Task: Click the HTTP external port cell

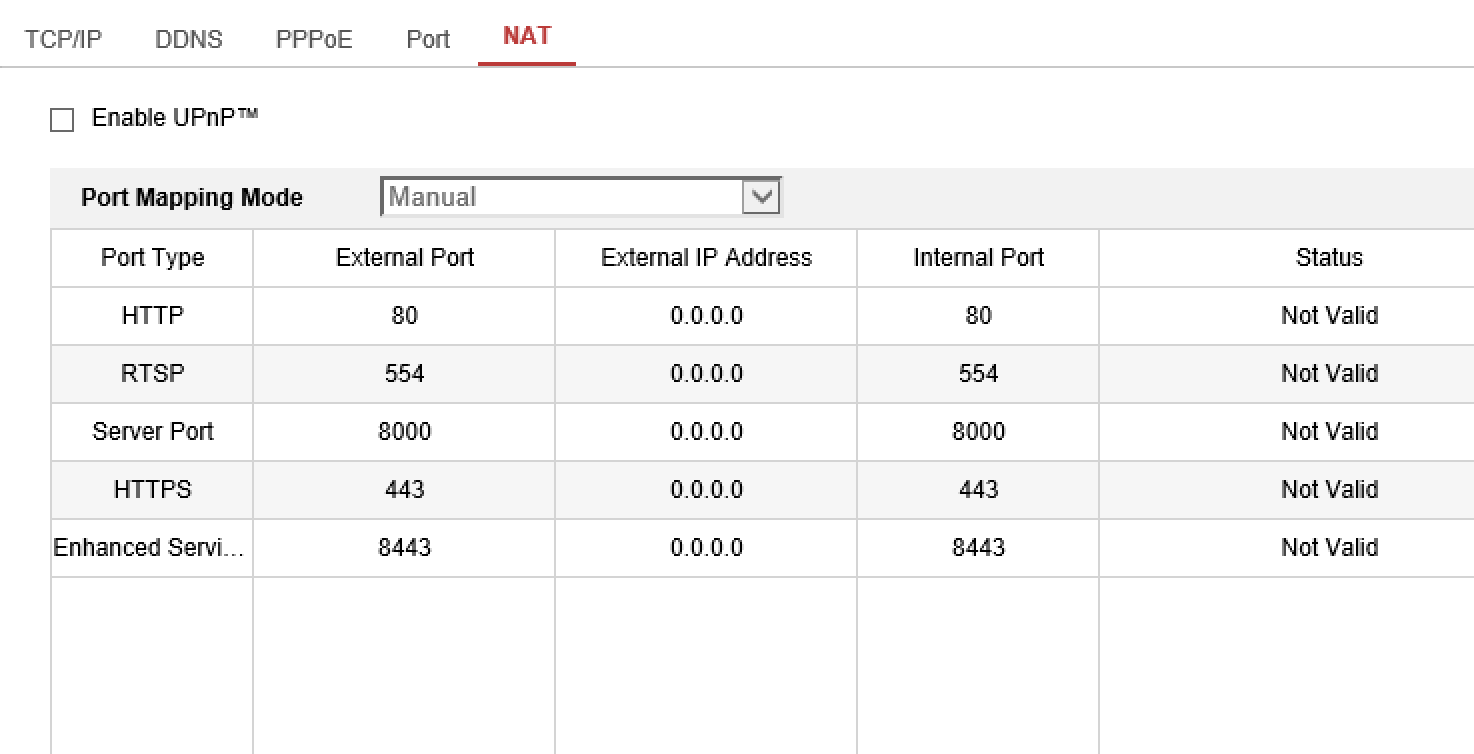Action: click(404, 316)
